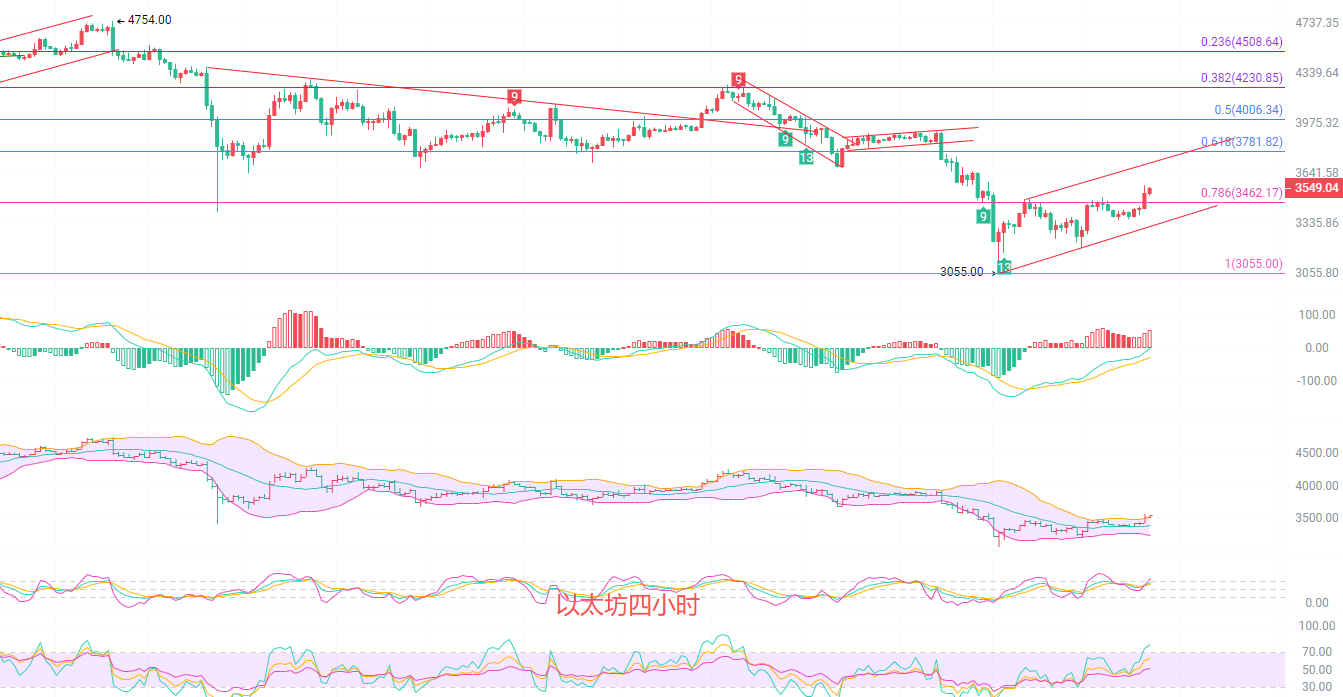Select the 0.236(4508.64) Fibonacci level label
The height and width of the screenshot is (697, 1343).
[x=1241, y=42]
